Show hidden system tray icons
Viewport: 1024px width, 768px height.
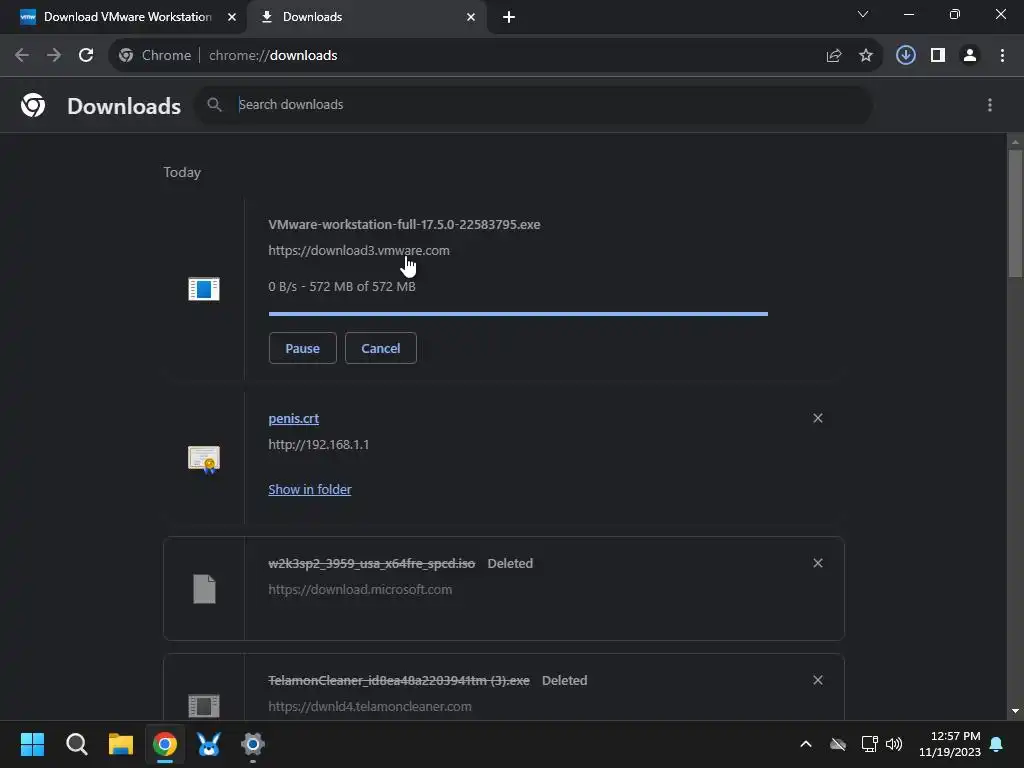[x=806, y=744]
